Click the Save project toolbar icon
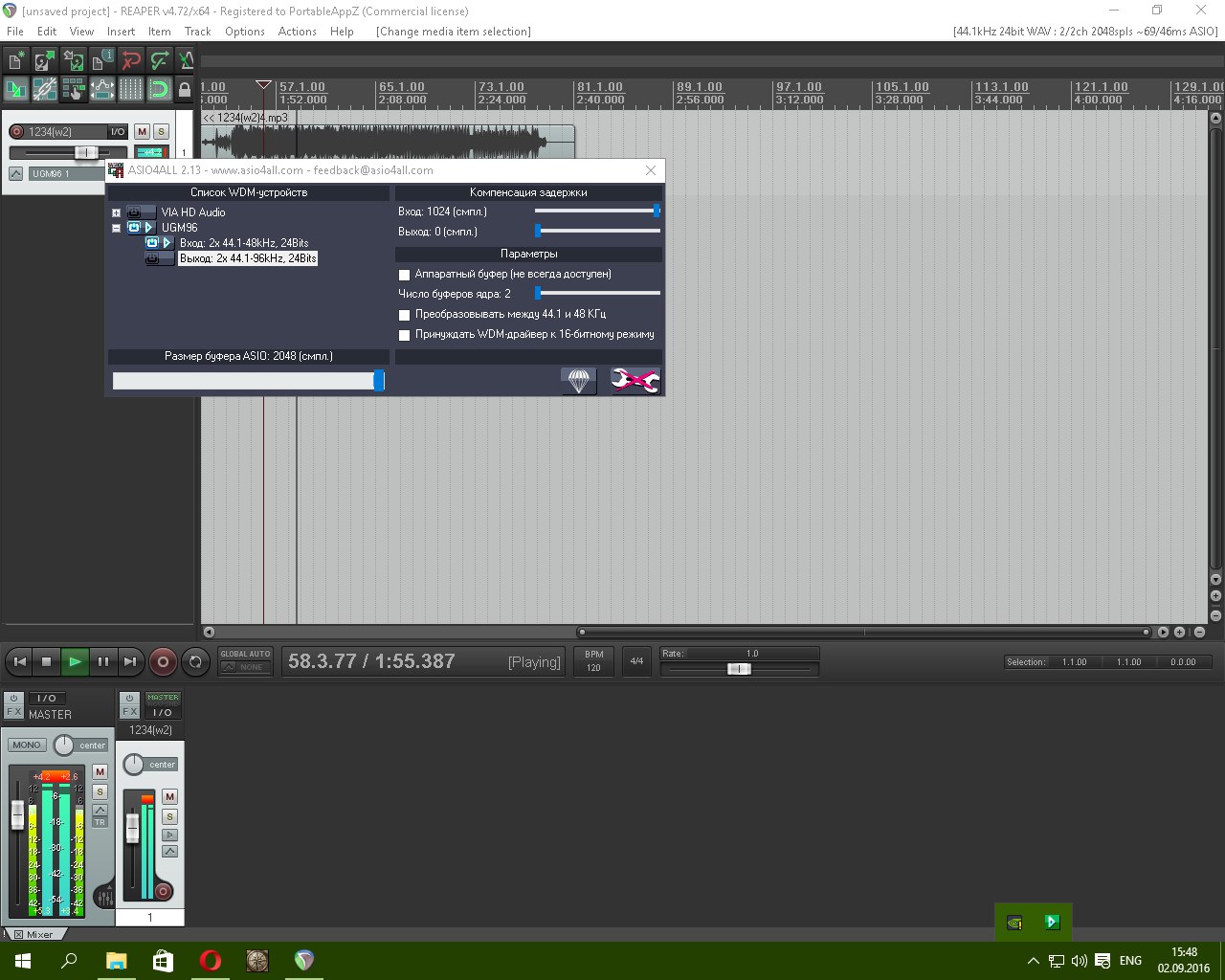The image size is (1225, 980). pyautogui.click(x=74, y=60)
